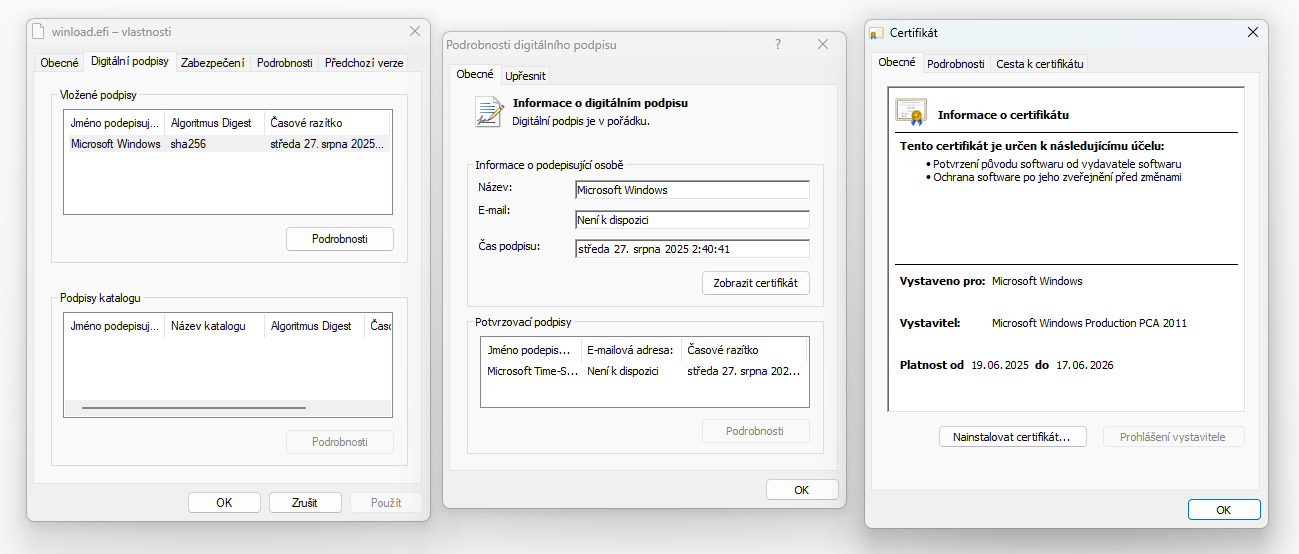Click Ochrana software po jeho zveřejnění line
The width and height of the screenshot is (1299, 554).
1058,177
